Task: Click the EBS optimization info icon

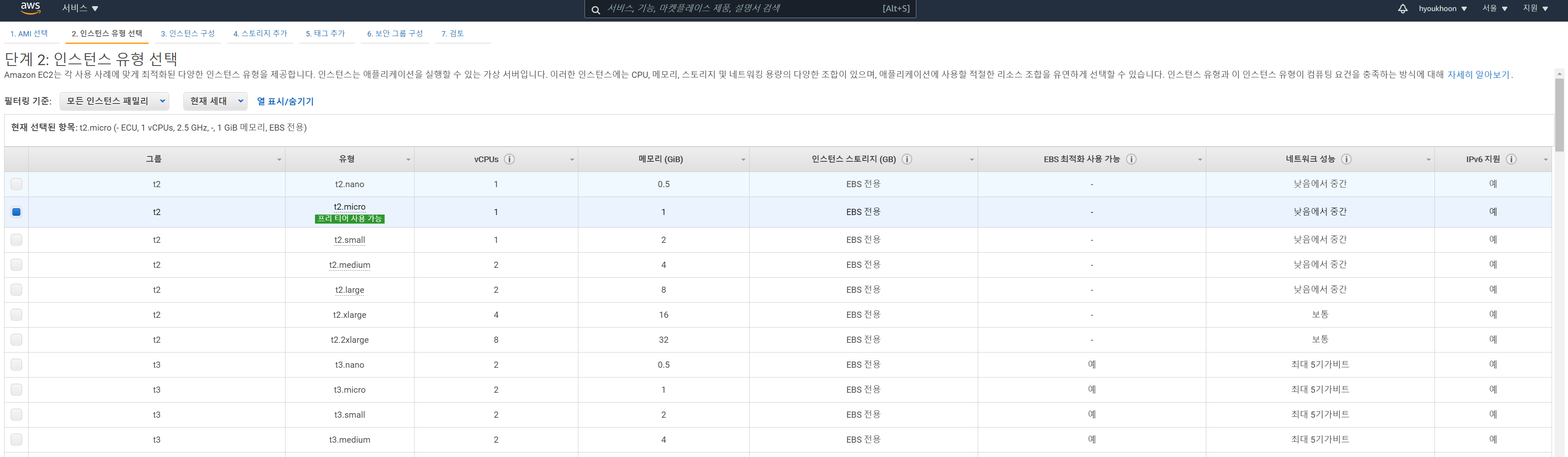Action: (1131, 159)
